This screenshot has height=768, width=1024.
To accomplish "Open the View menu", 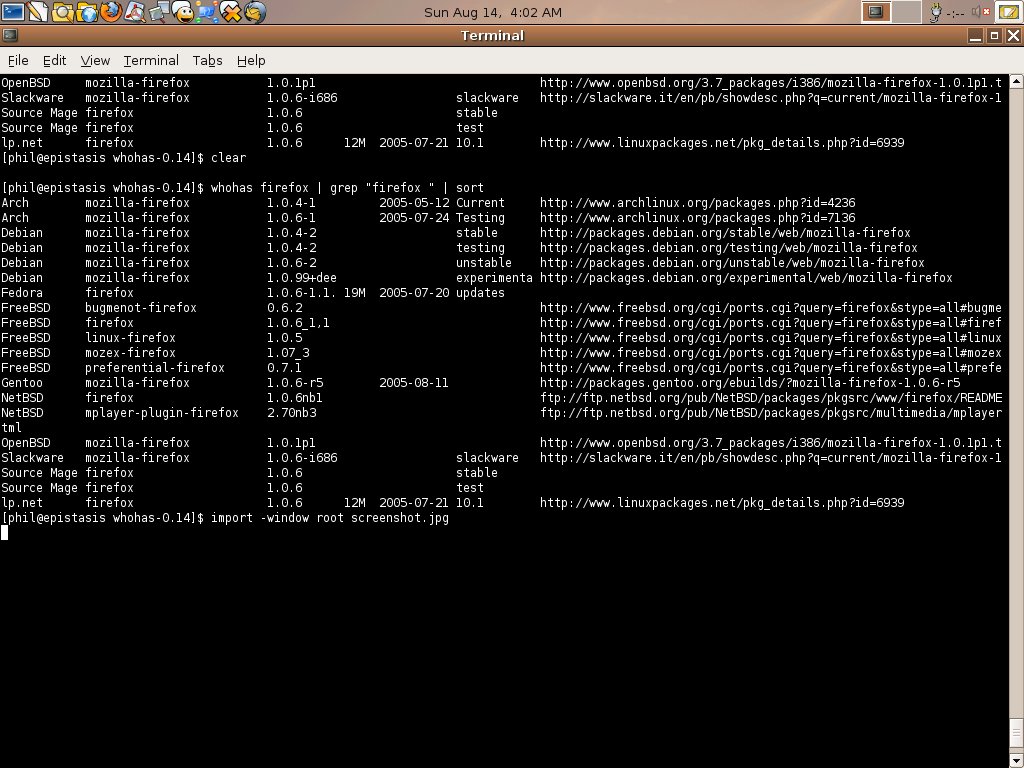I will coord(95,60).
